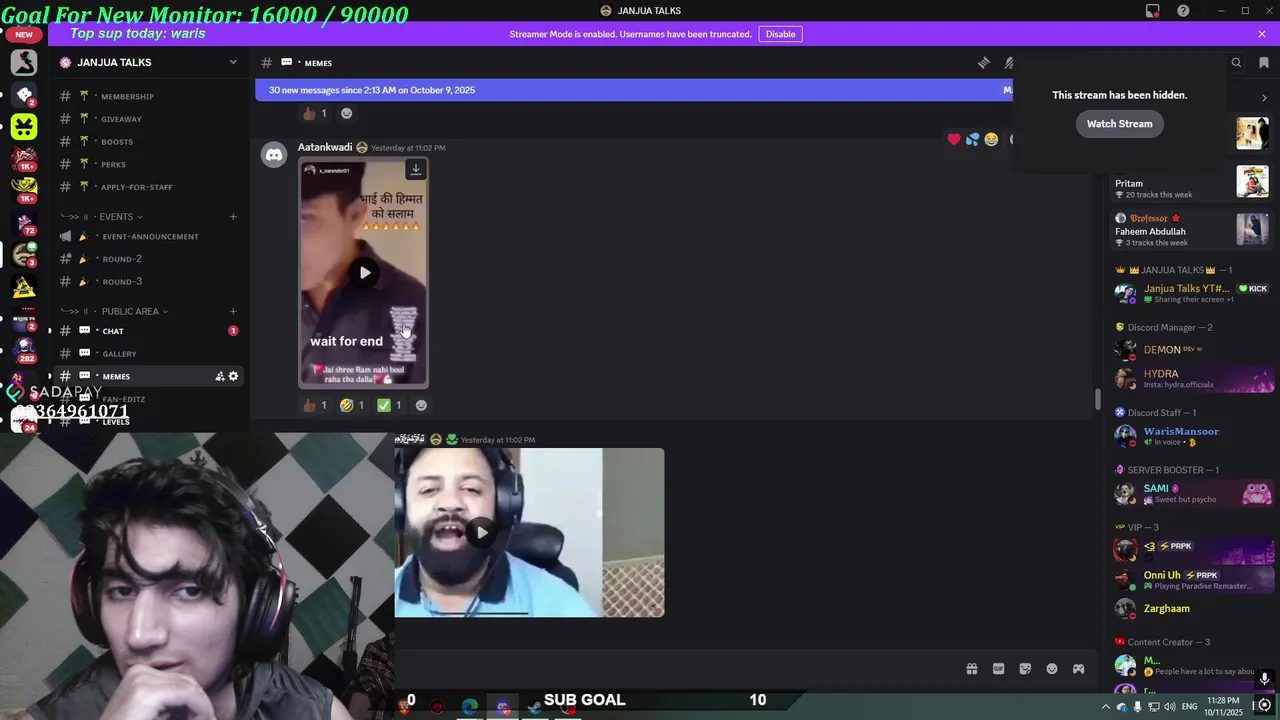Image resolution: width=1280 pixels, height=720 pixels.
Task: Open the round-2 channel
Action: tap(148, 259)
